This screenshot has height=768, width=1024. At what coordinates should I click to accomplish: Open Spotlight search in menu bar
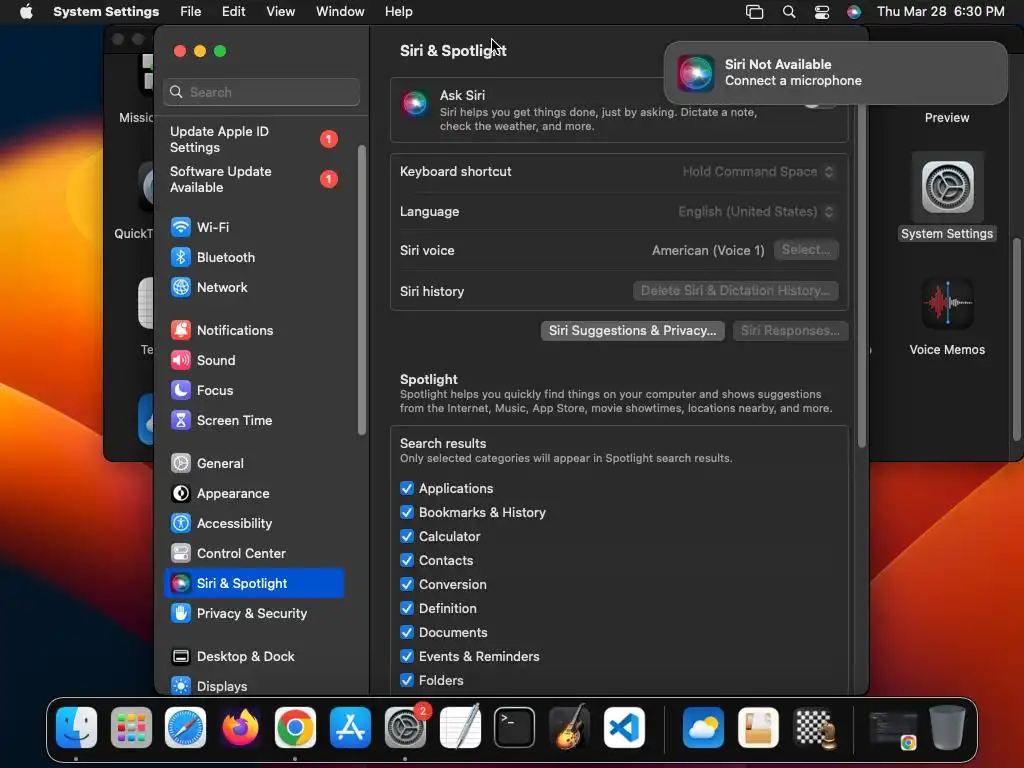coord(789,12)
